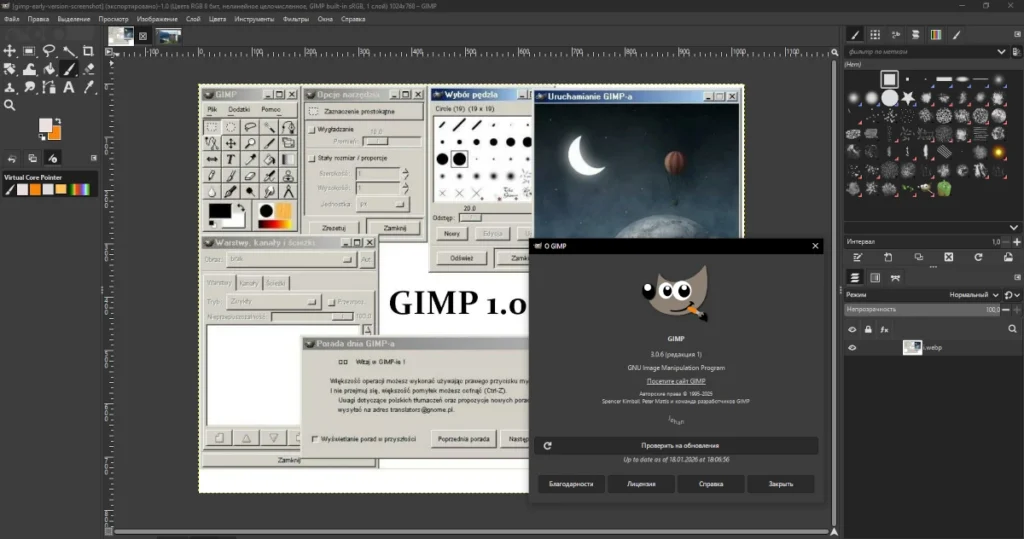Select the Zoom magnifier tool
The image size is (1024, 539).
point(10,105)
